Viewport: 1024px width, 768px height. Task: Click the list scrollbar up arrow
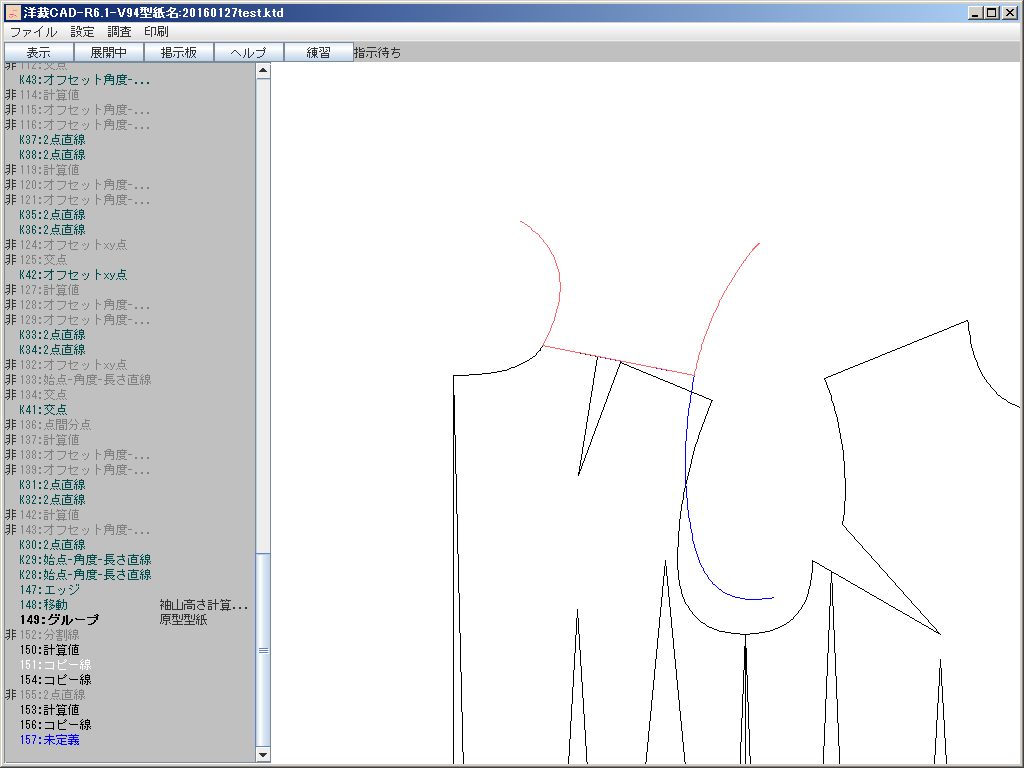pyautogui.click(x=263, y=71)
